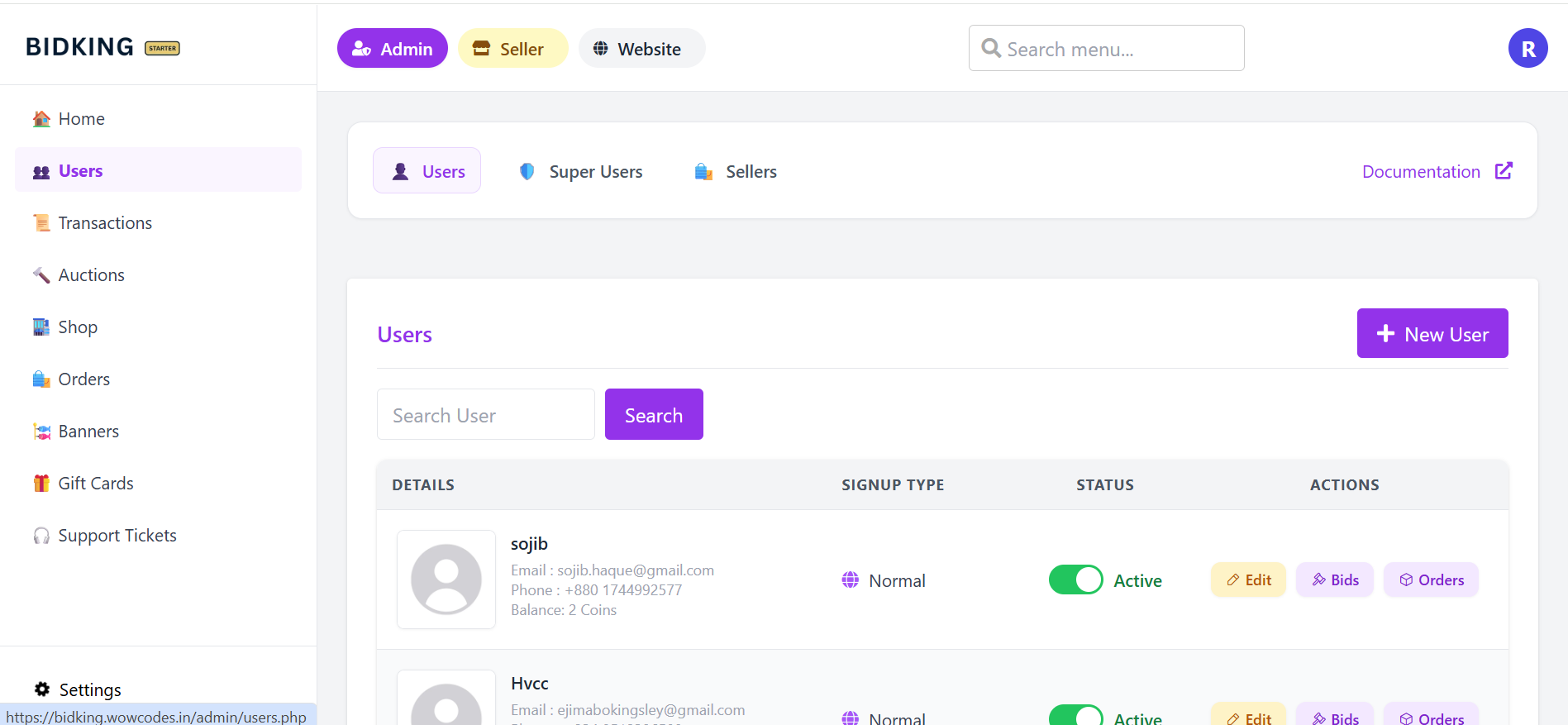Click the globe icon beside sojib's Normal signup type
1568x725 pixels.
click(850, 580)
